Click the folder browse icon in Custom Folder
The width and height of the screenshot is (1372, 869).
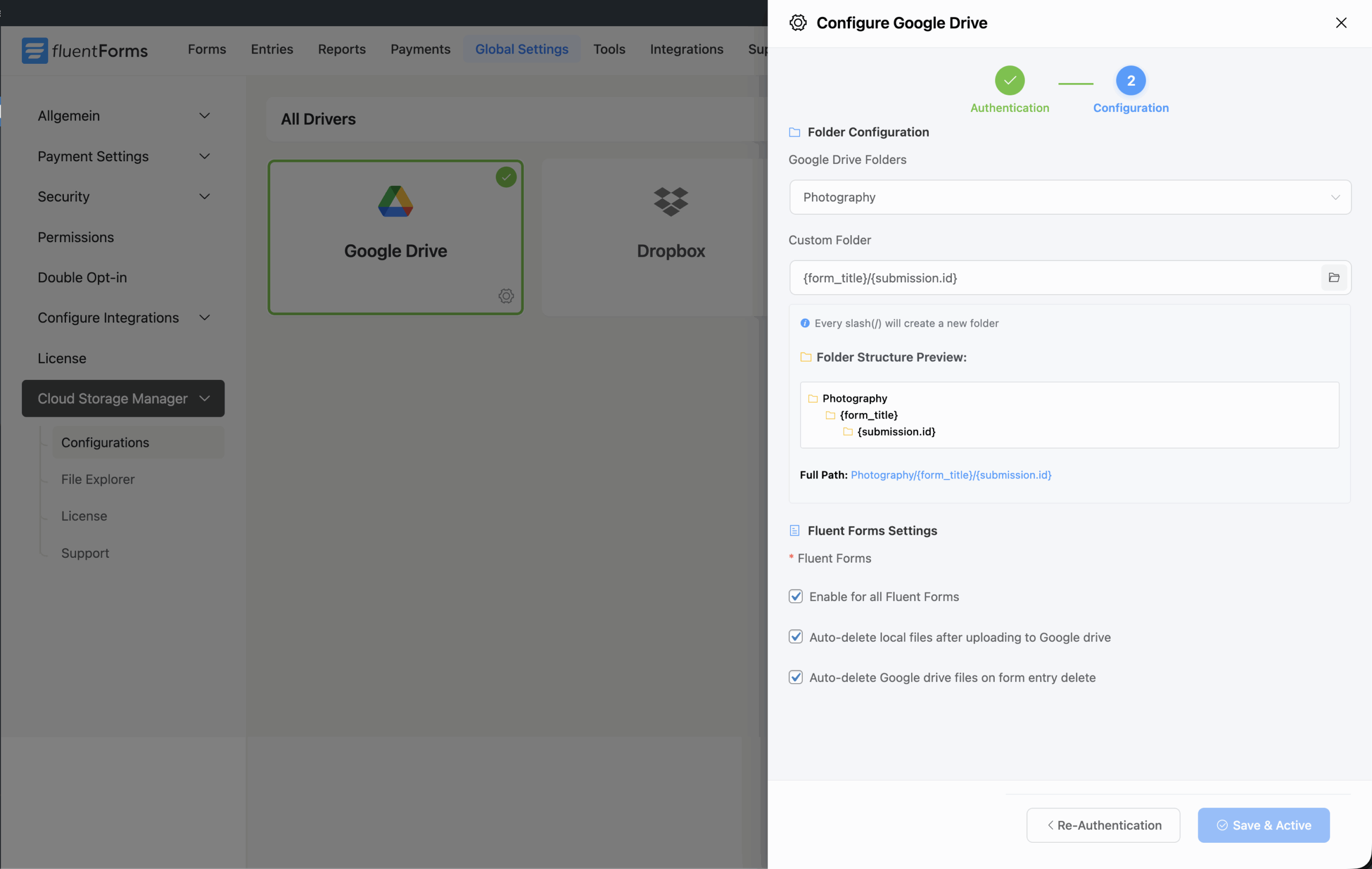pyautogui.click(x=1334, y=278)
